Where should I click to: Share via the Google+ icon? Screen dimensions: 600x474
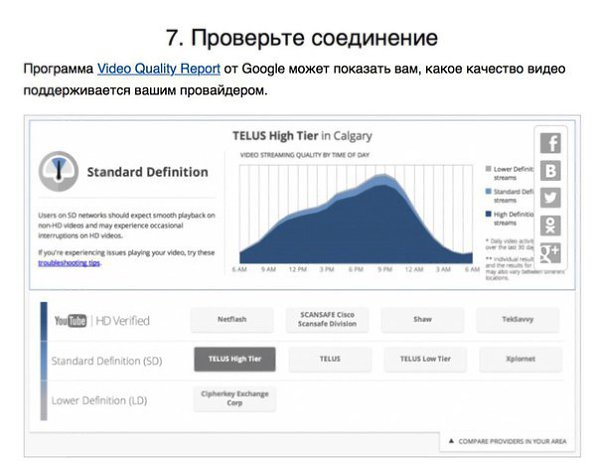tap(550, 253)
